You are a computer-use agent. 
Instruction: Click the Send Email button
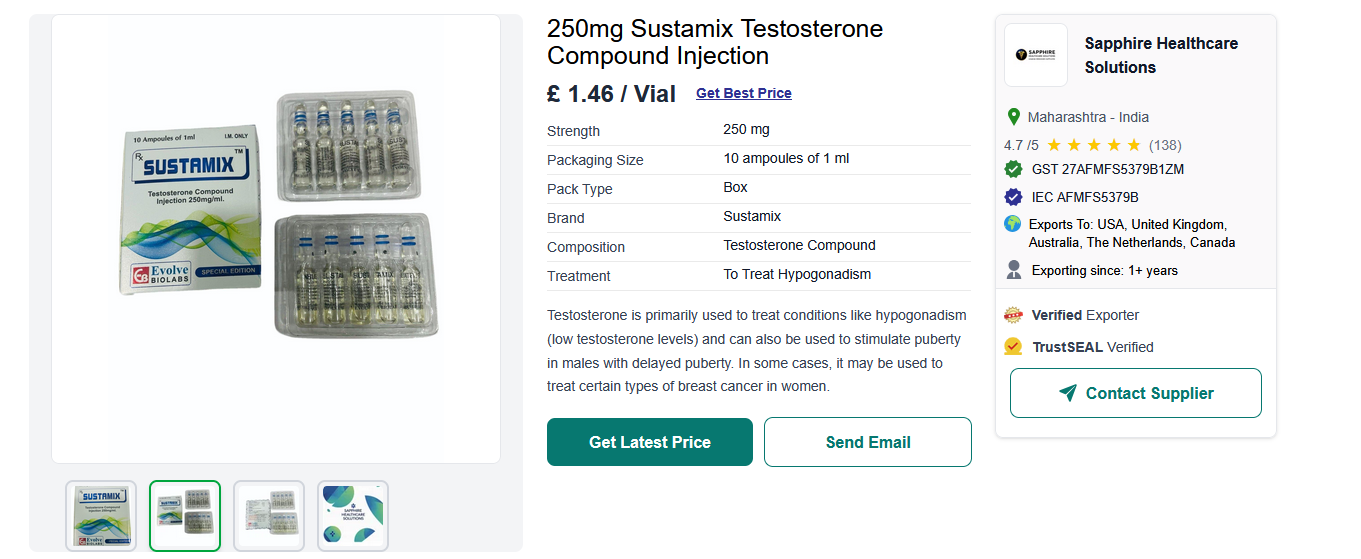point(868,442)
